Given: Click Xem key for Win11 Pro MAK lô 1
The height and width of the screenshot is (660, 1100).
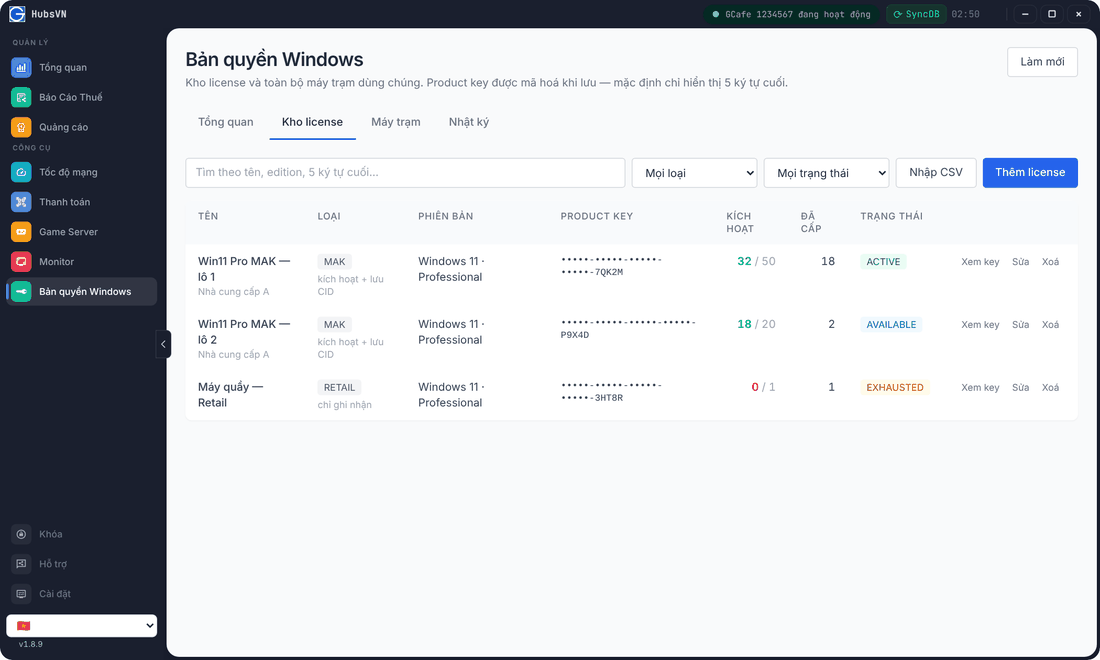Looking at the screenshot, I should click(x=980, y=262).
